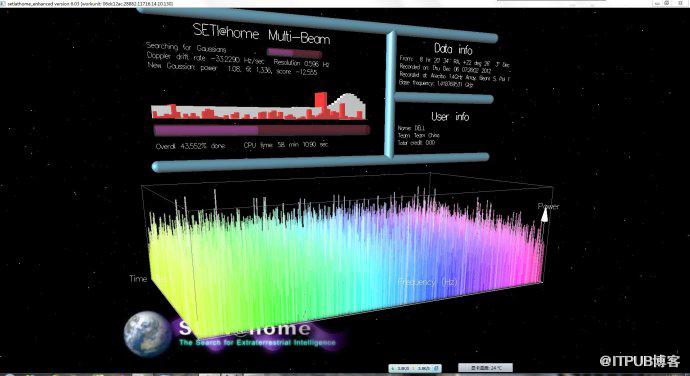Click the small progress bar beside Gaussians
This screenshot has width=690, height=376.
[294, 53]
